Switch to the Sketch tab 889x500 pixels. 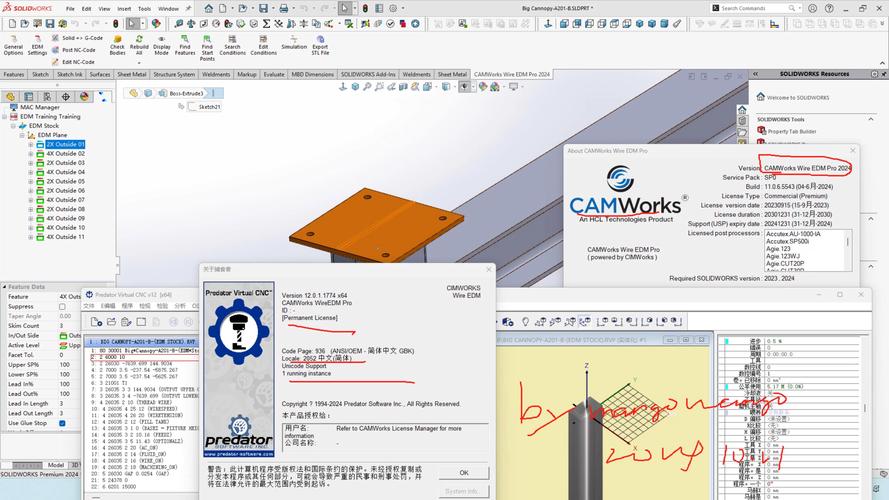pyautogui.click(x=40, y=74)
